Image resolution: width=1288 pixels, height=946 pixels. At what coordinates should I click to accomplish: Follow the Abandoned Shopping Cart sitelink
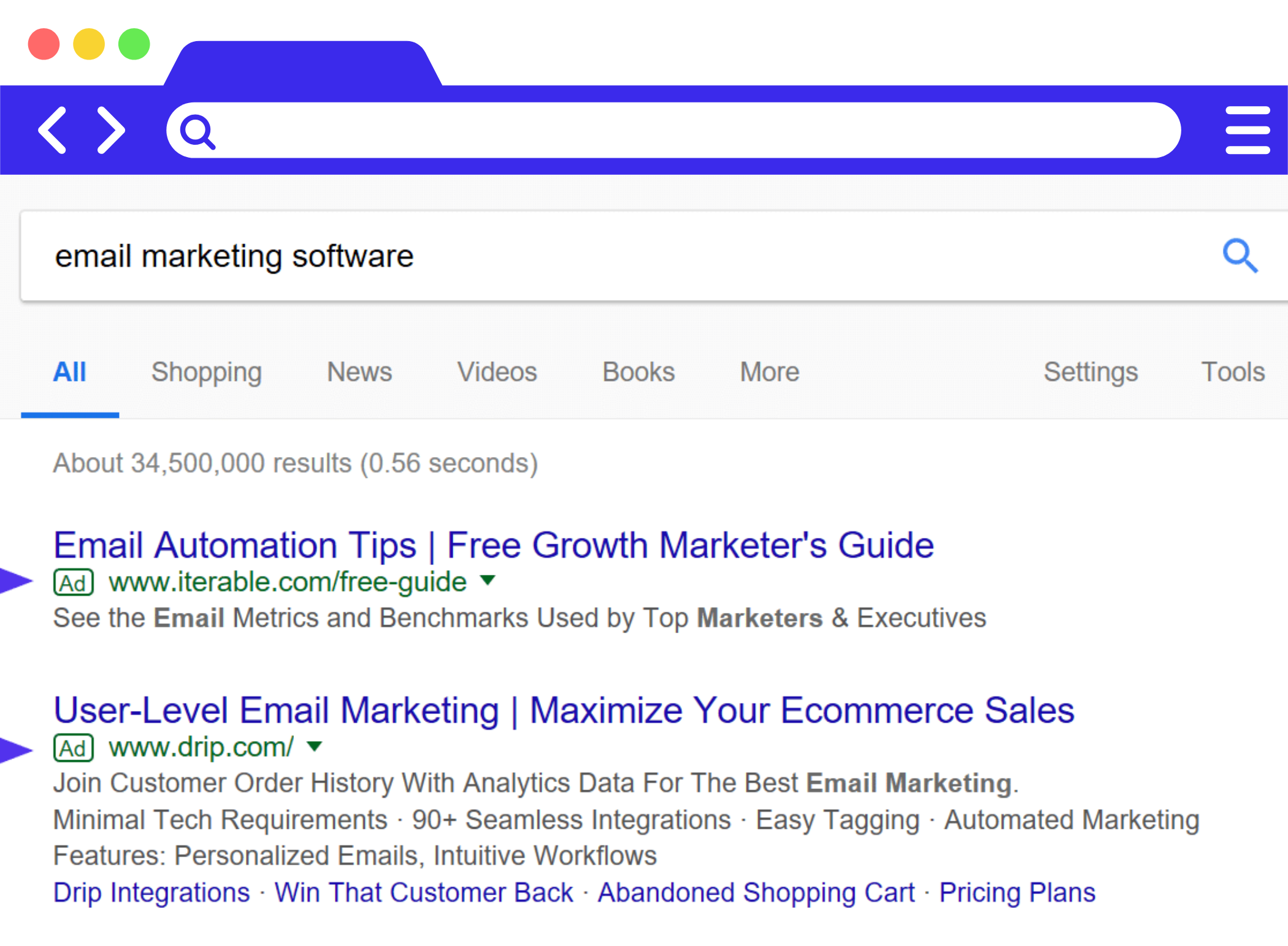(756, 893)
